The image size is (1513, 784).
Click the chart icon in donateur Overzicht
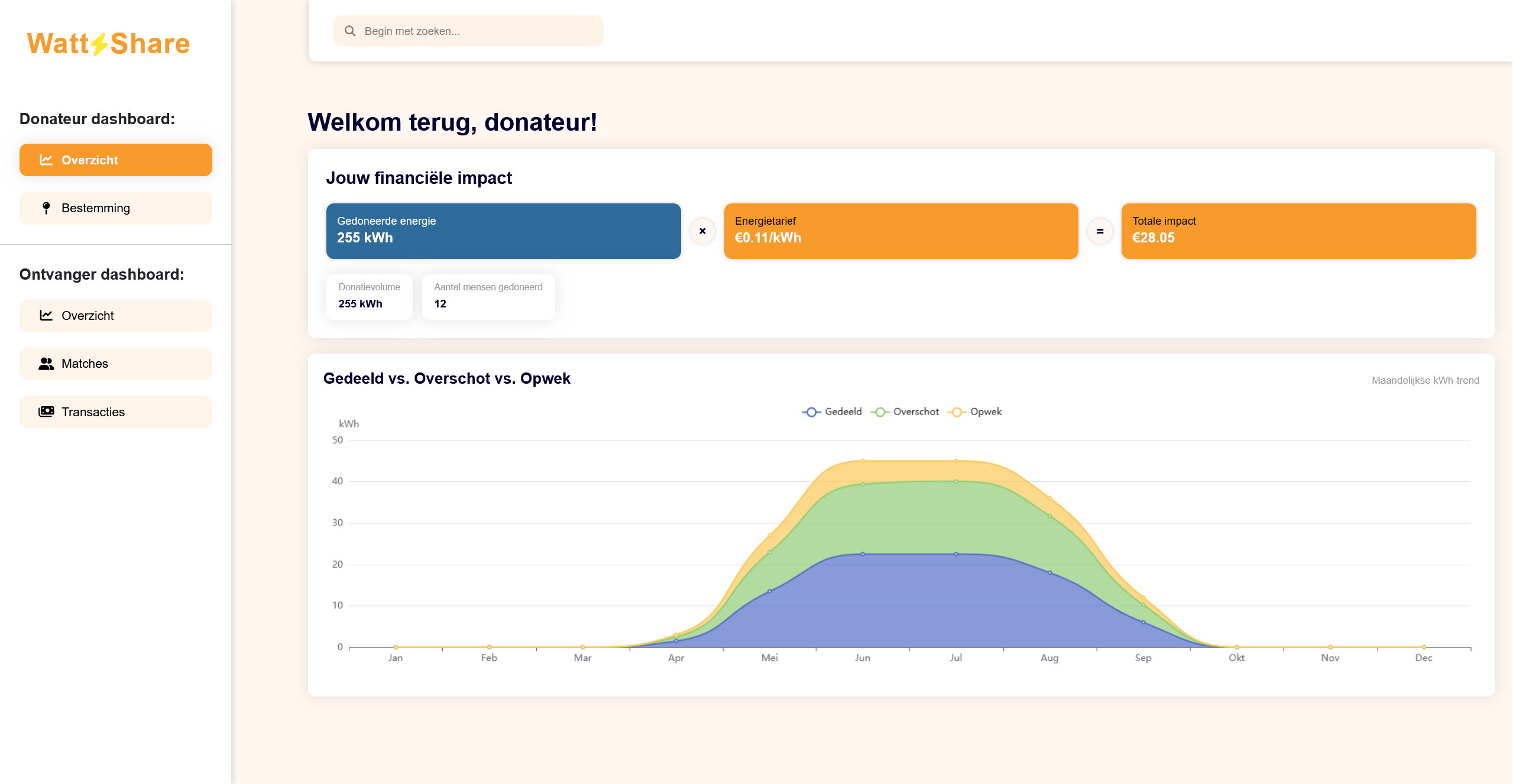pos(46,160)
